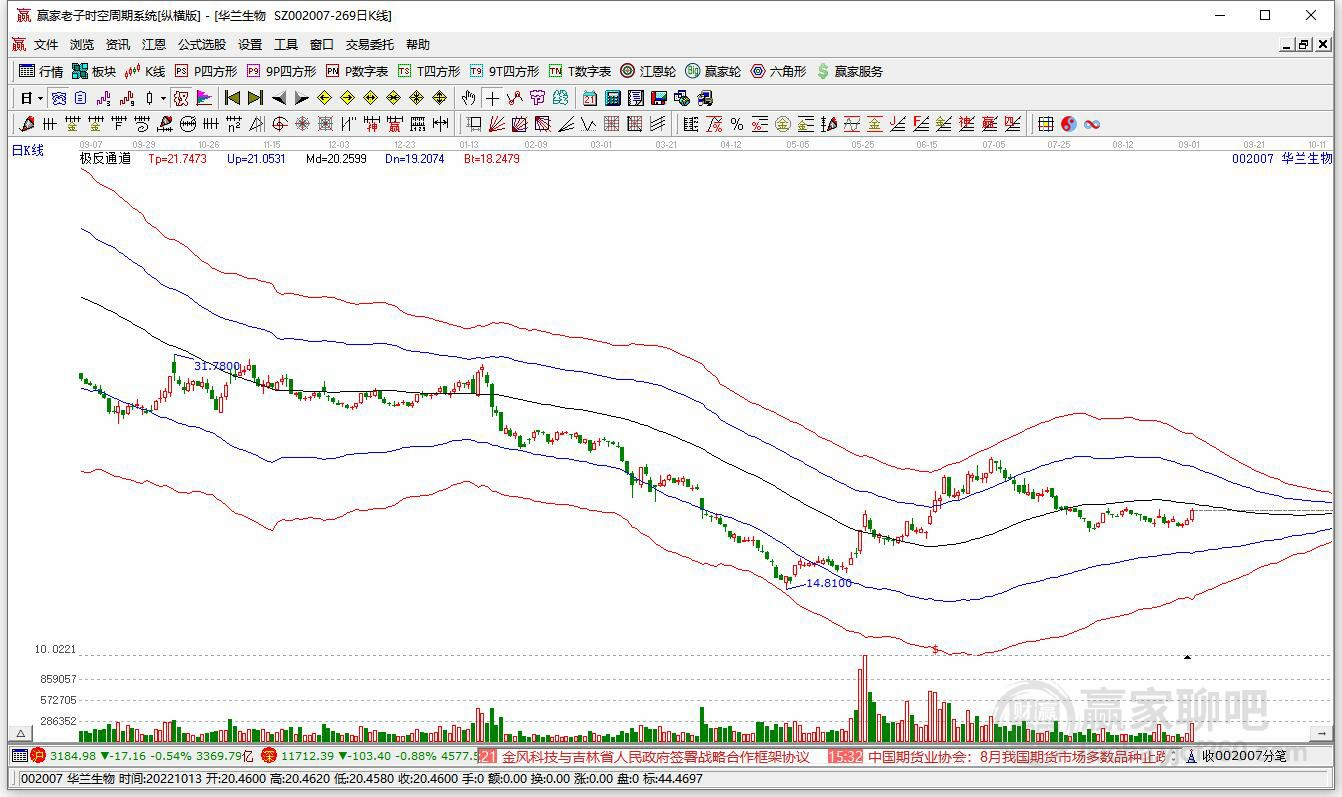This screenshot has width=1342, height=797.
Task: Click the Bt=18.2479 indicator value
Action: 491,158
